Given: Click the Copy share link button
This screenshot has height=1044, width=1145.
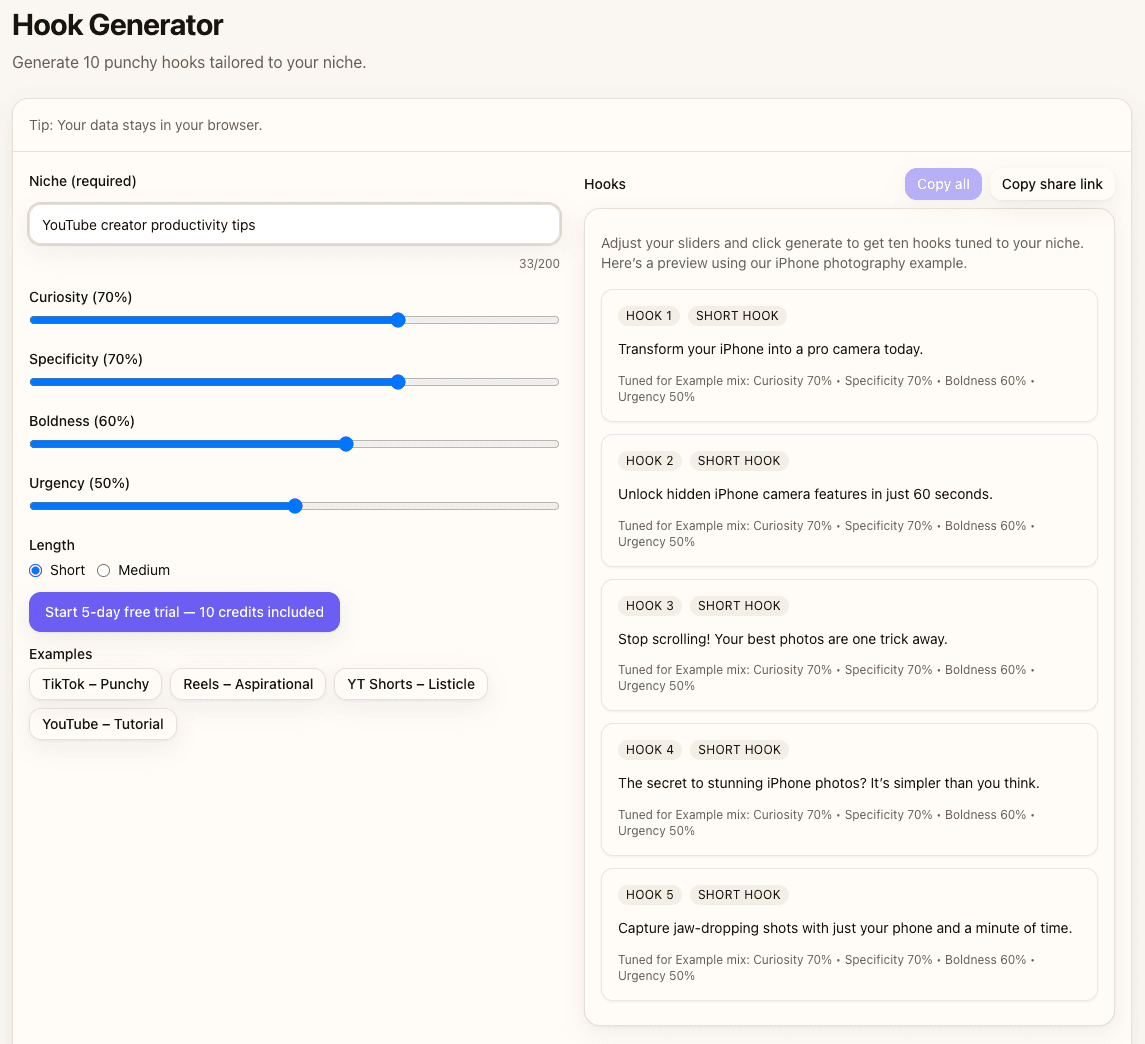Looking at the screenshot, I should (x=1051, y=183).
